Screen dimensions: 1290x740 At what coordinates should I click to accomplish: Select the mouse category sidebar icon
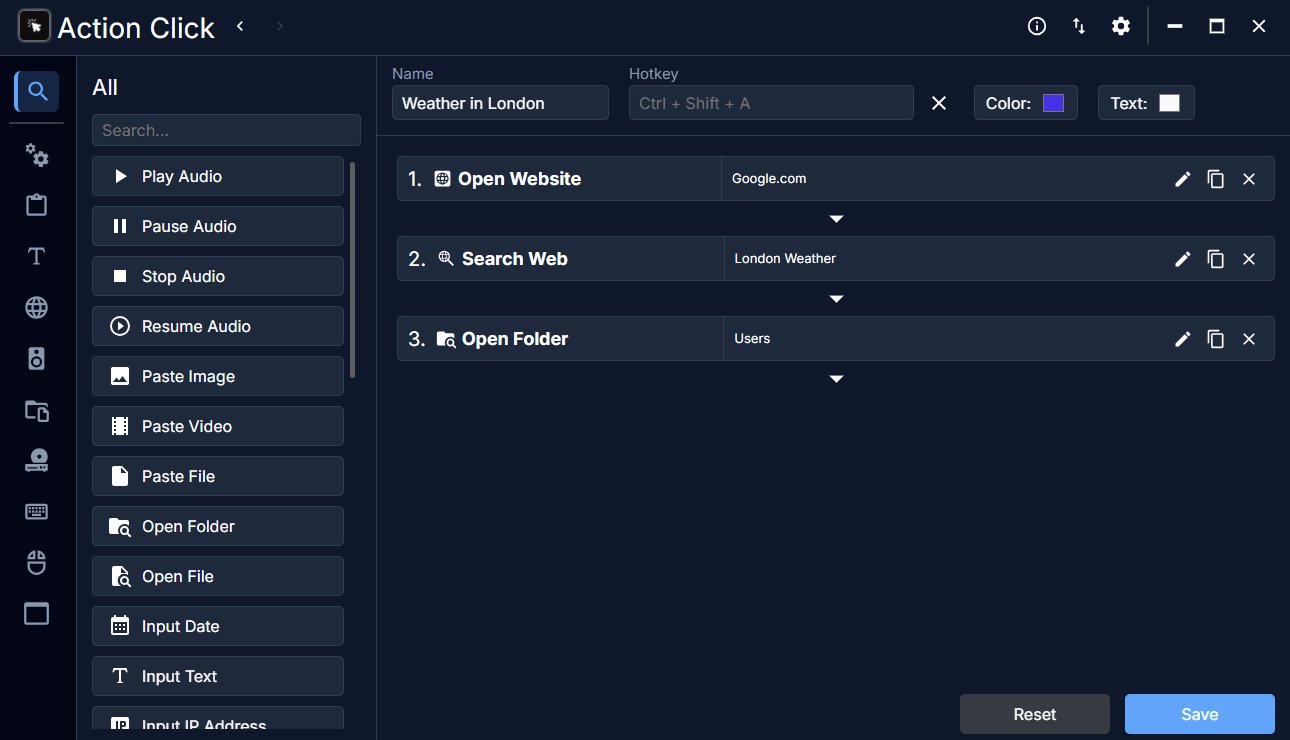[x=37, y=563]
